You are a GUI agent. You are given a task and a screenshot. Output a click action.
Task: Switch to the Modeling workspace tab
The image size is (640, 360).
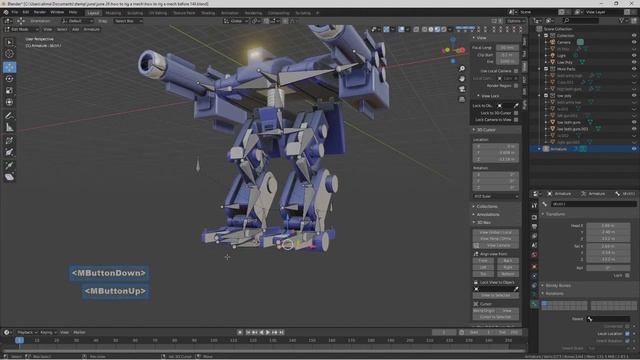113,13
